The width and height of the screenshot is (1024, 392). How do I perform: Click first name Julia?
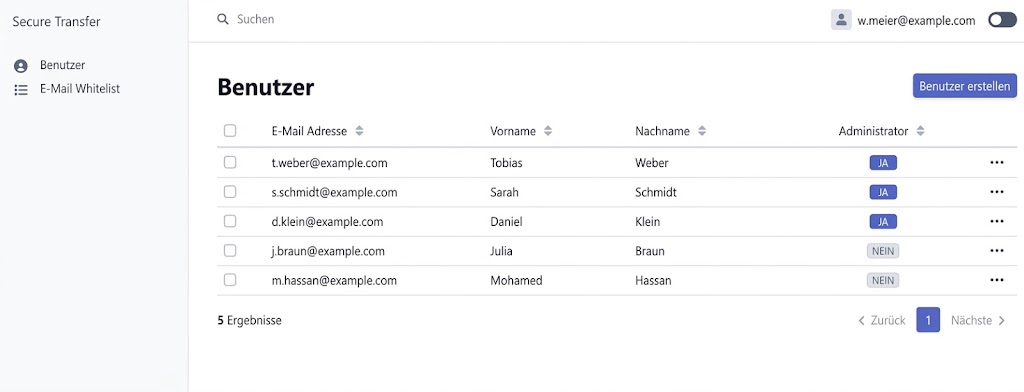point(502,251)
